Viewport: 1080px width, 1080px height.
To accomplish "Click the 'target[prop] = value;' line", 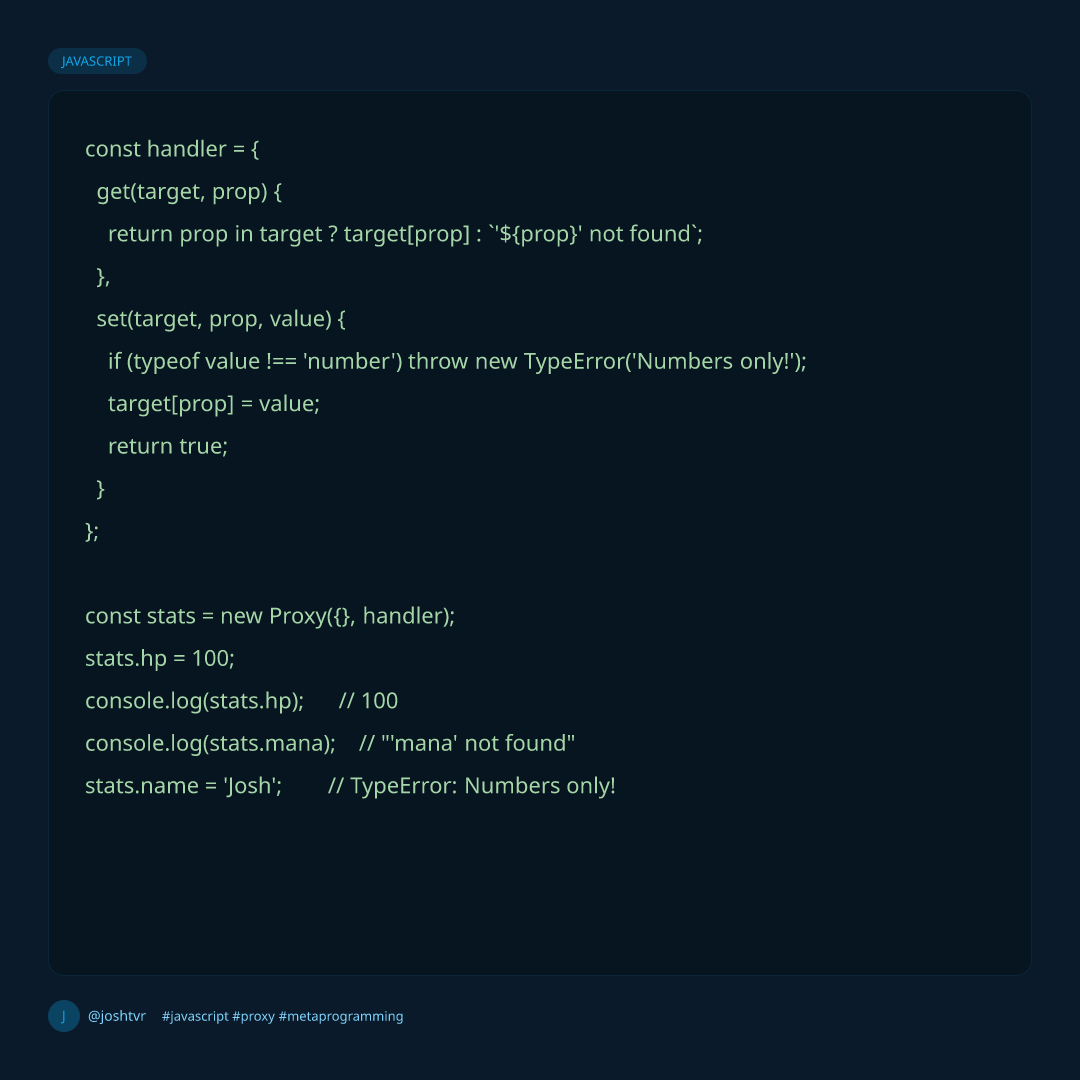I will point(213,404).
